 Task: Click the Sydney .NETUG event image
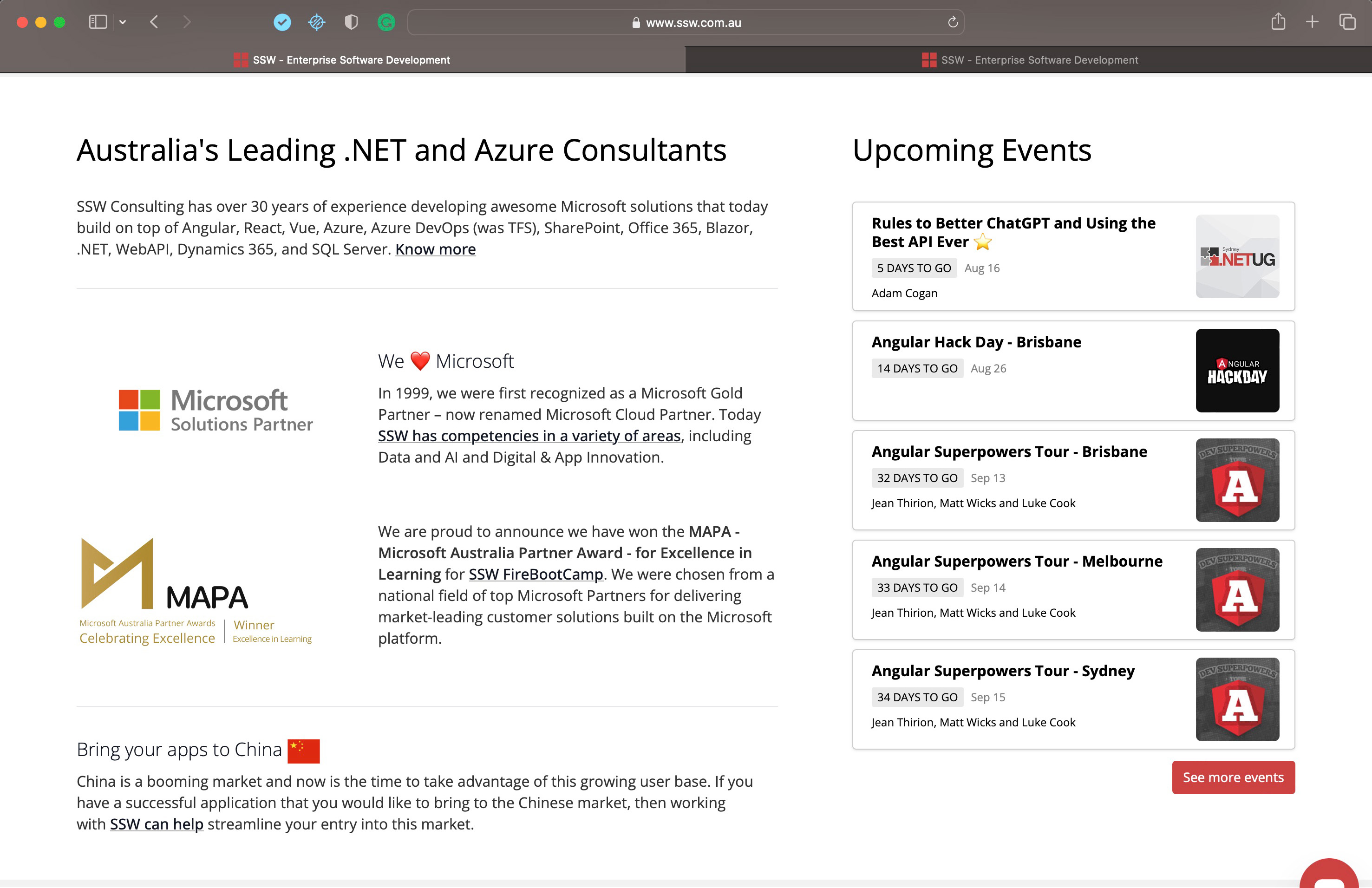(x=1237, y=256)
